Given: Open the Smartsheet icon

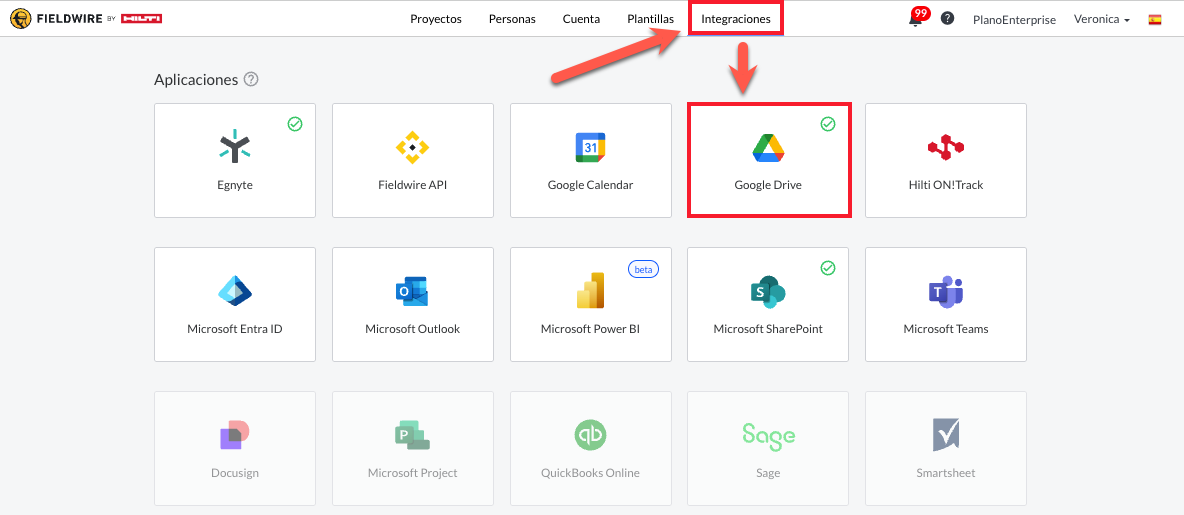Looking at the screenshot, I should tap(946, 435).
